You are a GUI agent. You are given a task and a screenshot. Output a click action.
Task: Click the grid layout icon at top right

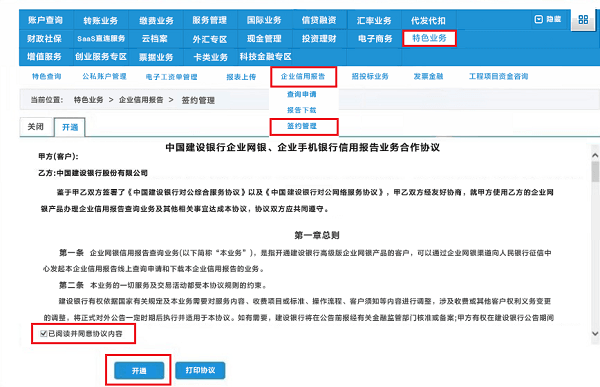583,20
